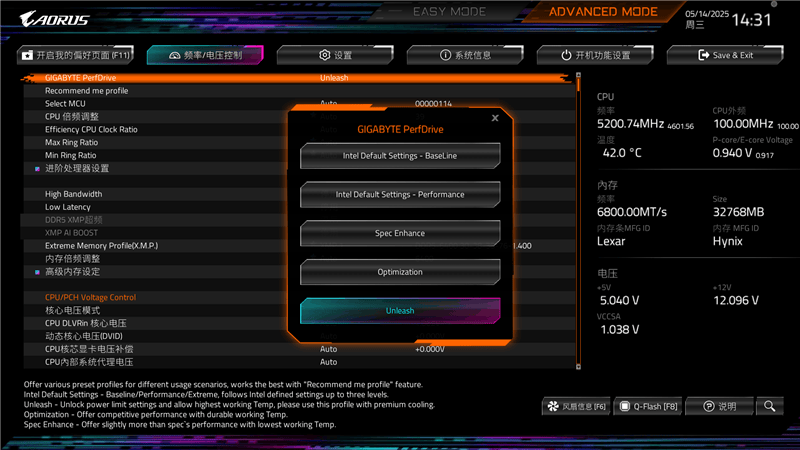Click the VCCSA 1.038 V reading

point(619,330)
